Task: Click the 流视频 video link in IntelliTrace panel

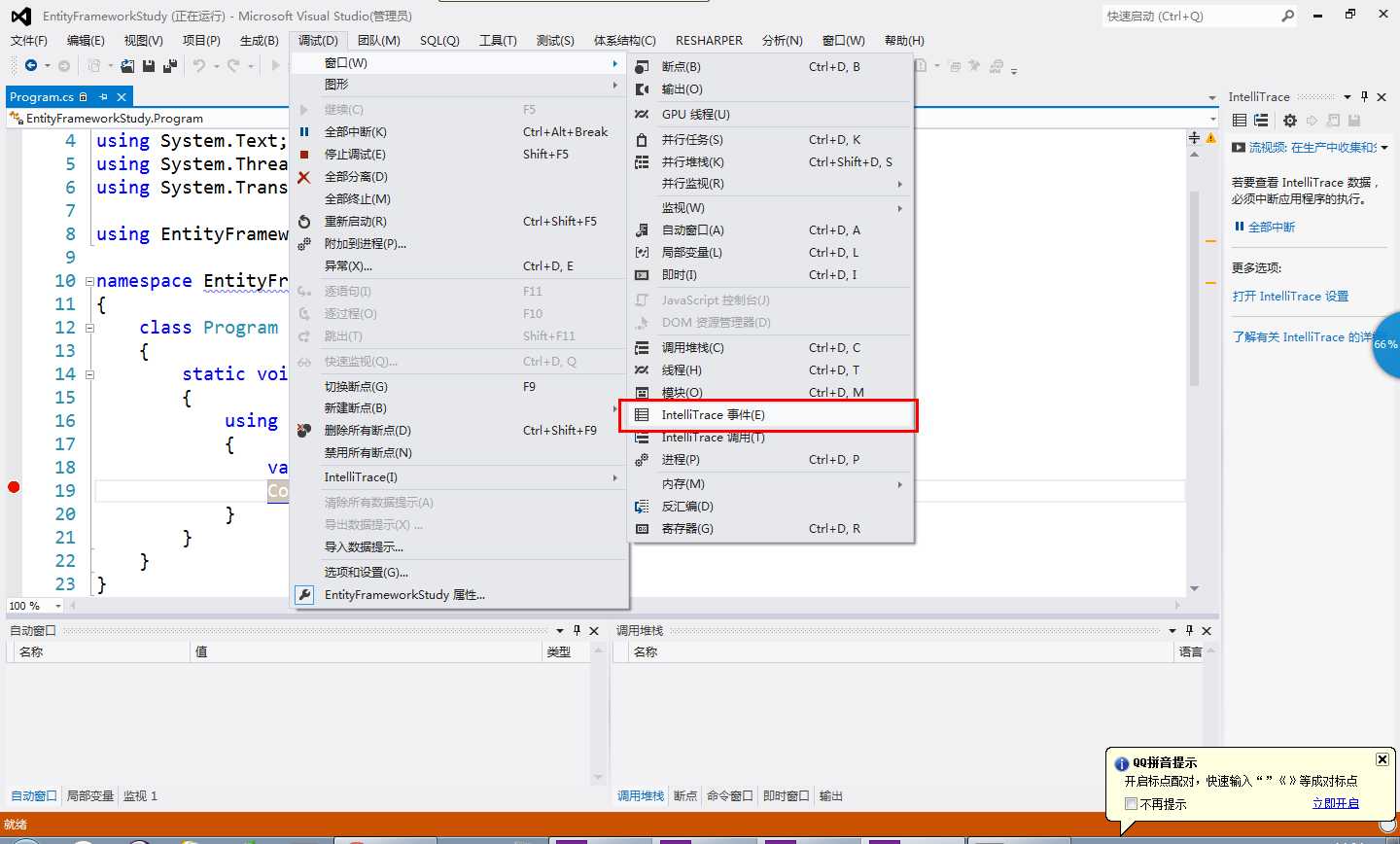Action: pyautogui.click(x=1312, y=148)
